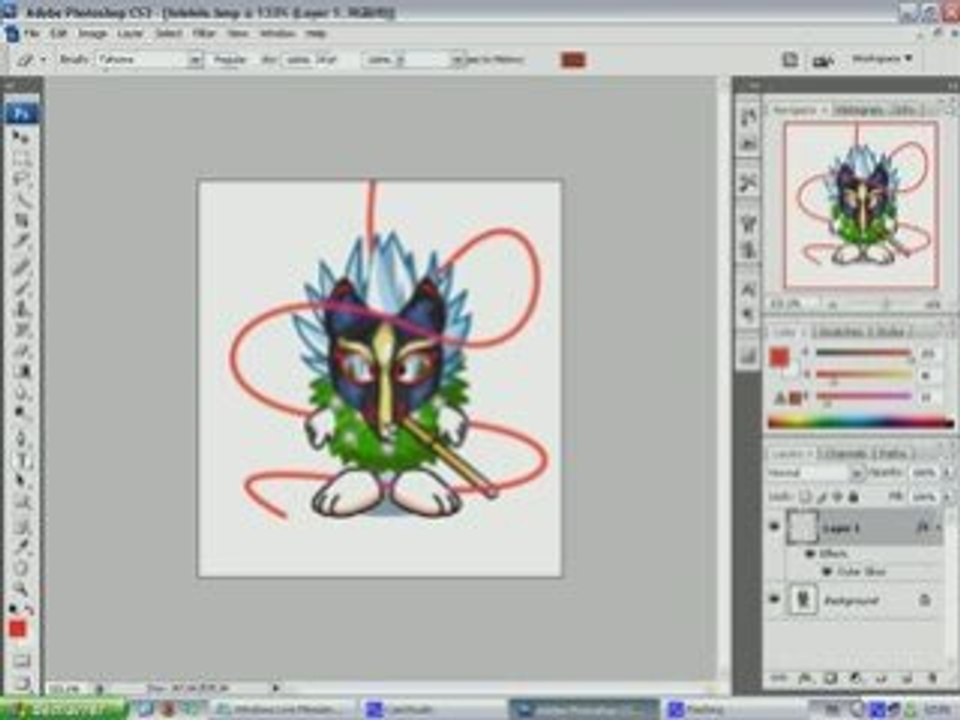Screen dimensions: 960x720
Task: Select the Clone Stamp tool
Action: [21, 307]
